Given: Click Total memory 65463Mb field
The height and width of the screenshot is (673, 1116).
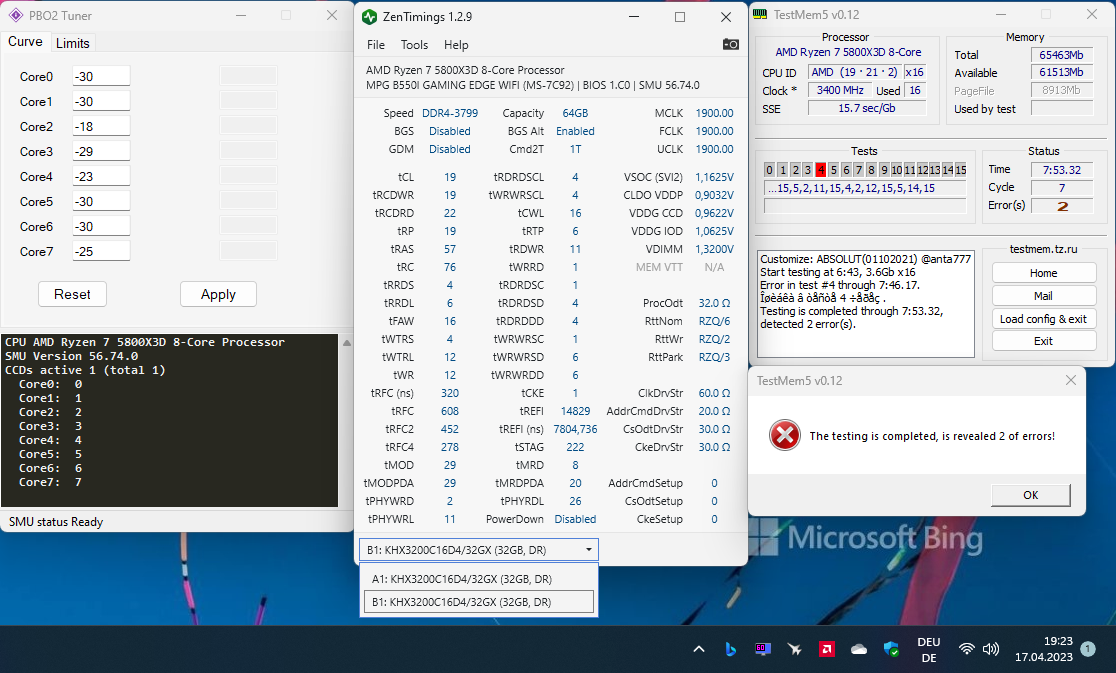Looking at the screenshot, I should 1062,55.
